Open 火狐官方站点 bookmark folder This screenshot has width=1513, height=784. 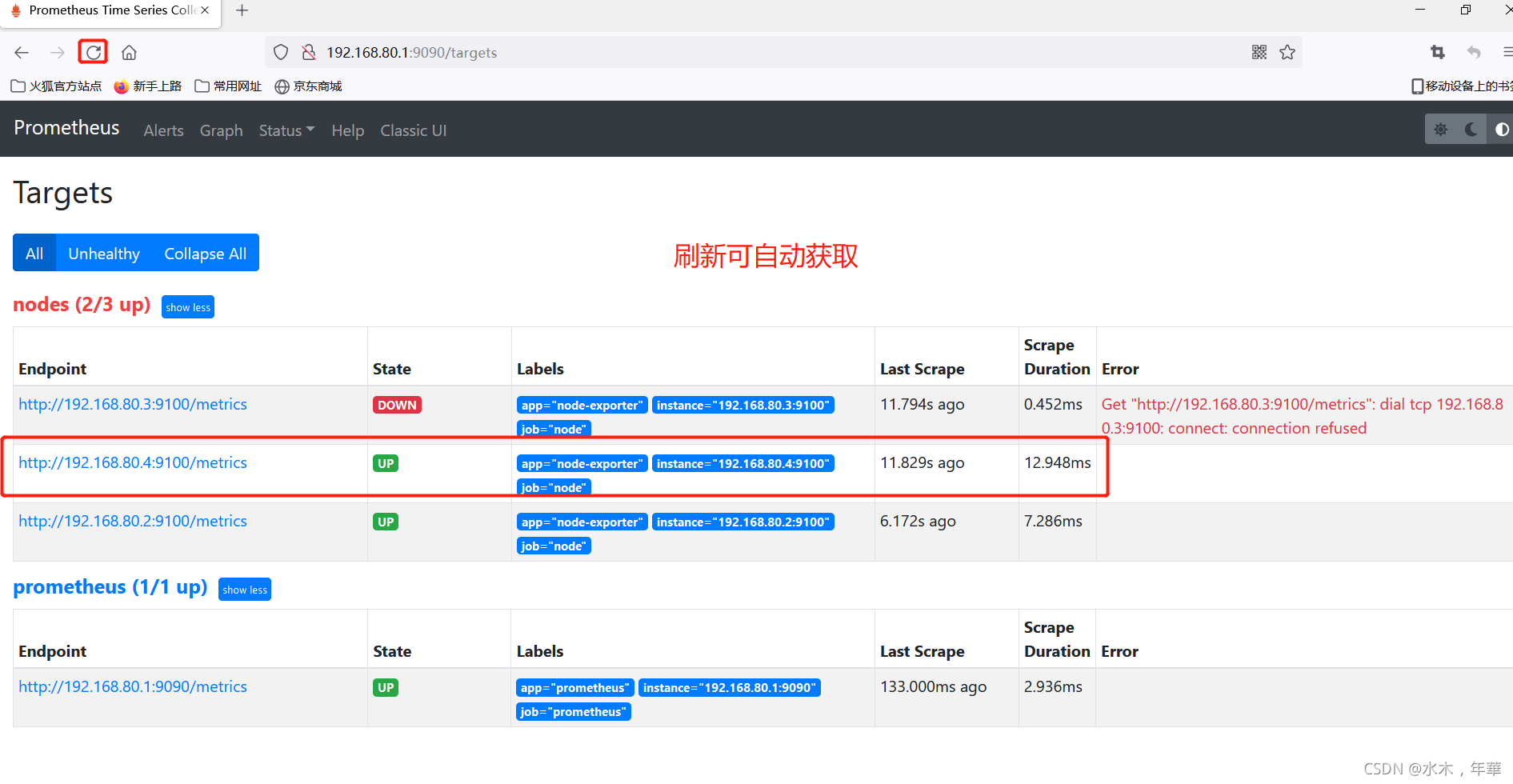point(56,86)
